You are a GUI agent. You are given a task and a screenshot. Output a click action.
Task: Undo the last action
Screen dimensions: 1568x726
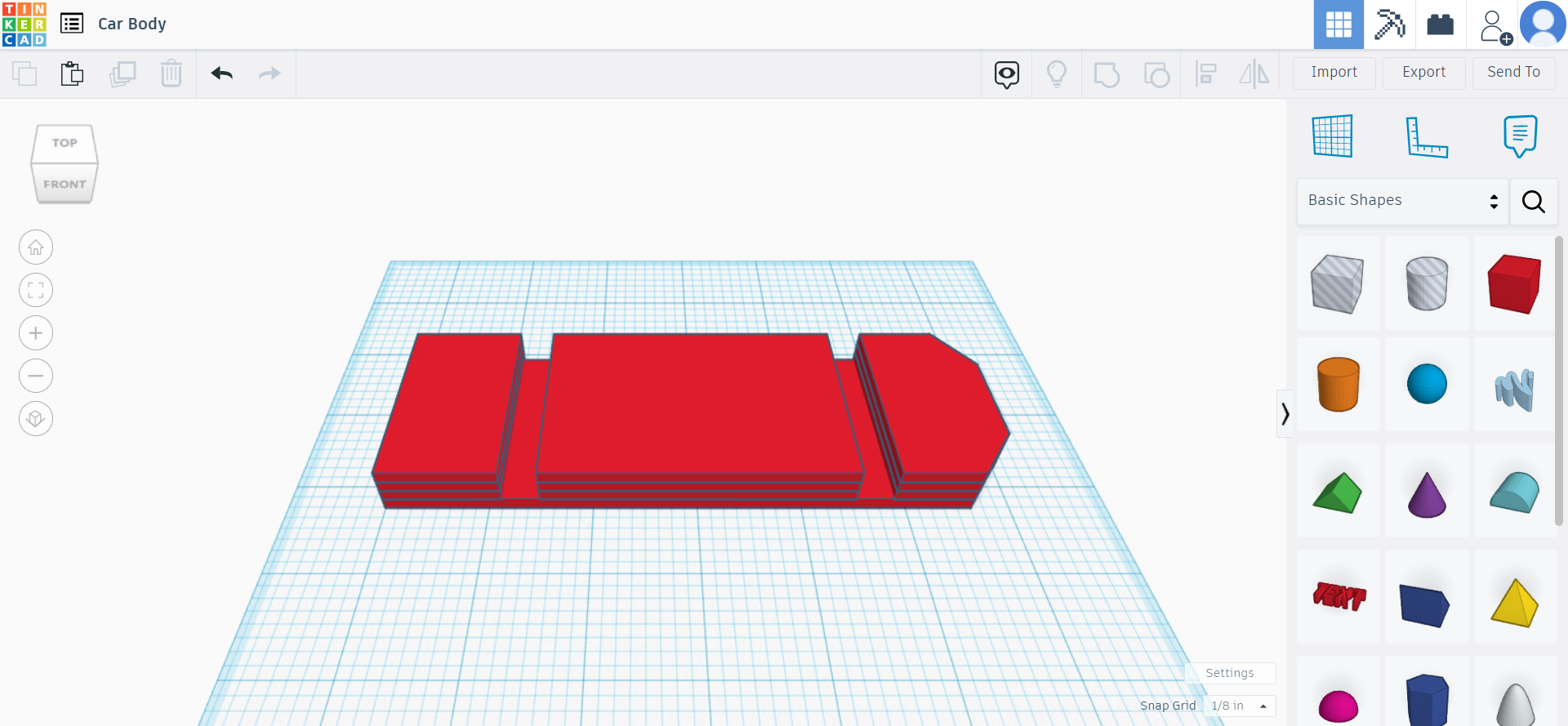pyautogui.click(x=222, y=73)
